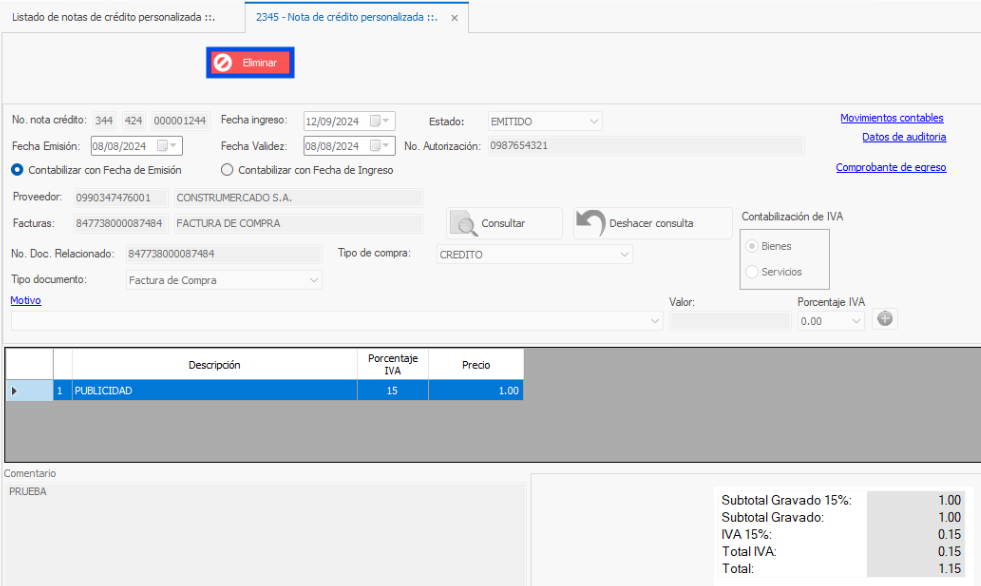The height and width of the screenshot is (586, 981).
Task: Open the Fecha ingreso calendar picker
Action: point(381,121)
